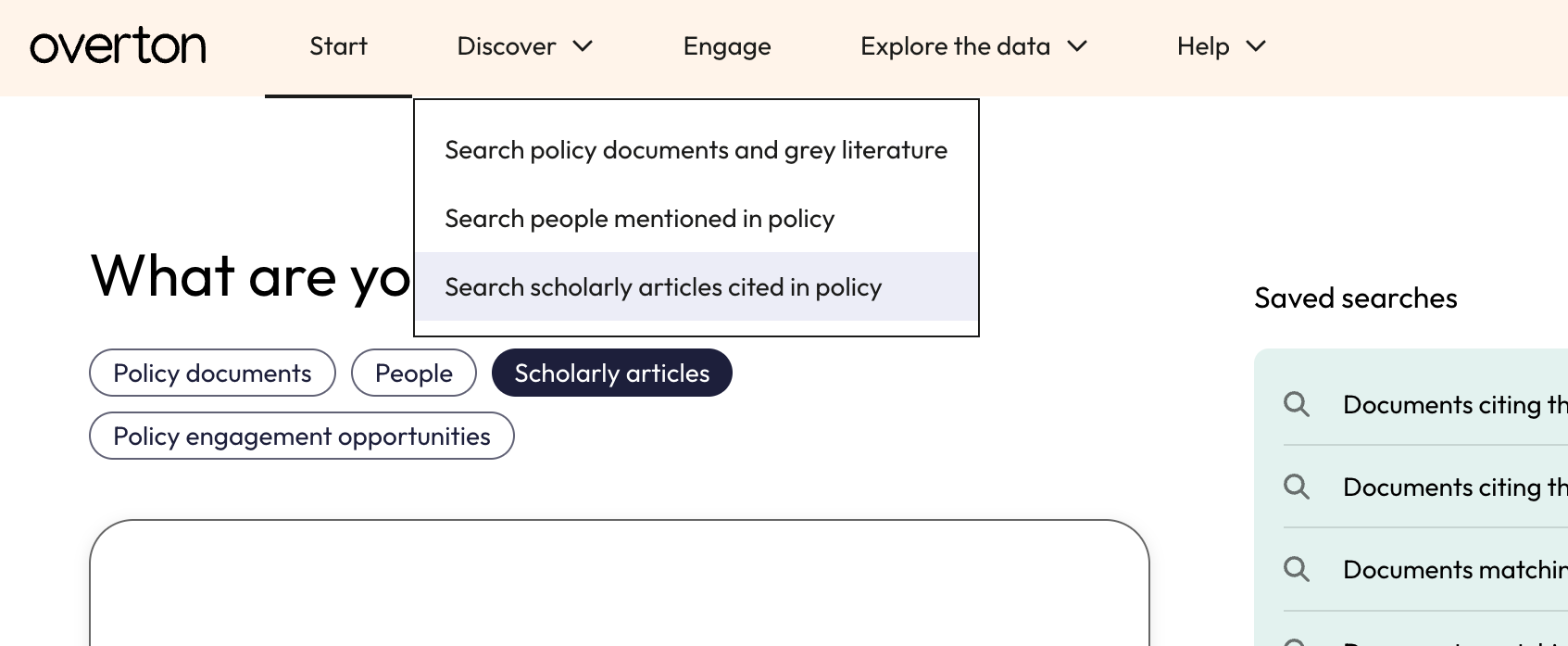Choose the People pill
This screenshot has height=646, width=1568.
pyautogui.click(x=414, y=373)
